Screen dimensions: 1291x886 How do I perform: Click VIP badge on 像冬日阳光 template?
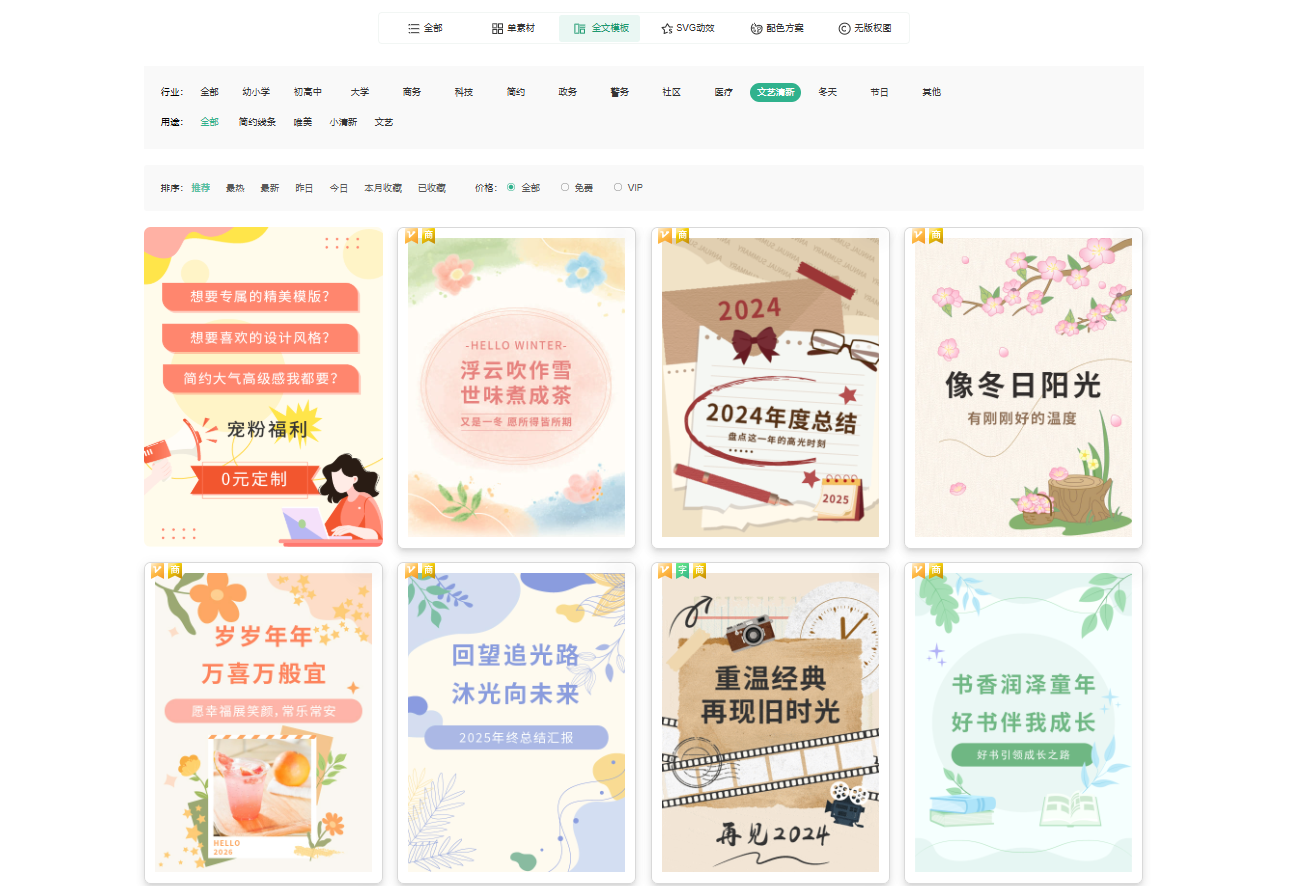pos(918,236)
